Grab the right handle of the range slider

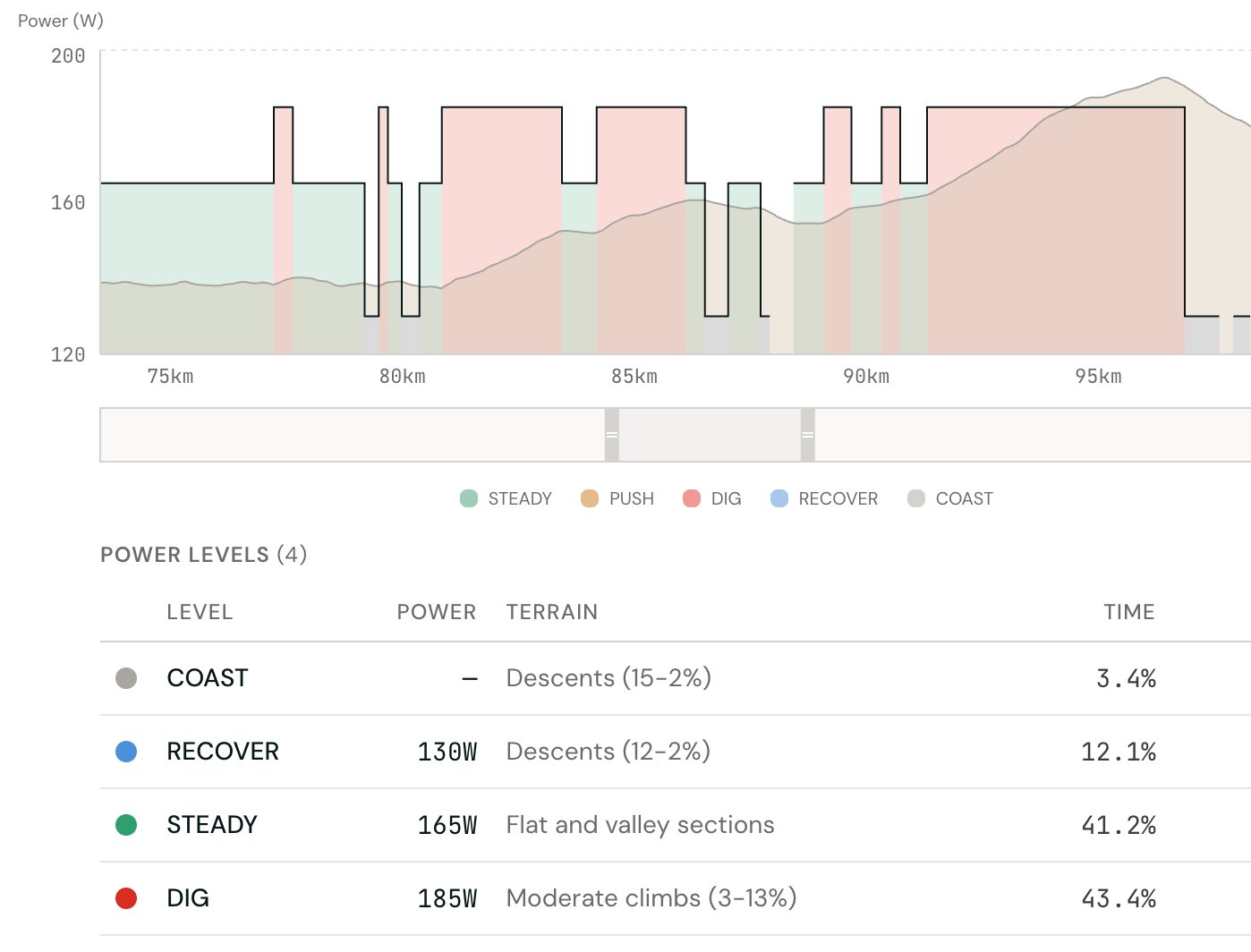point(808,435)
